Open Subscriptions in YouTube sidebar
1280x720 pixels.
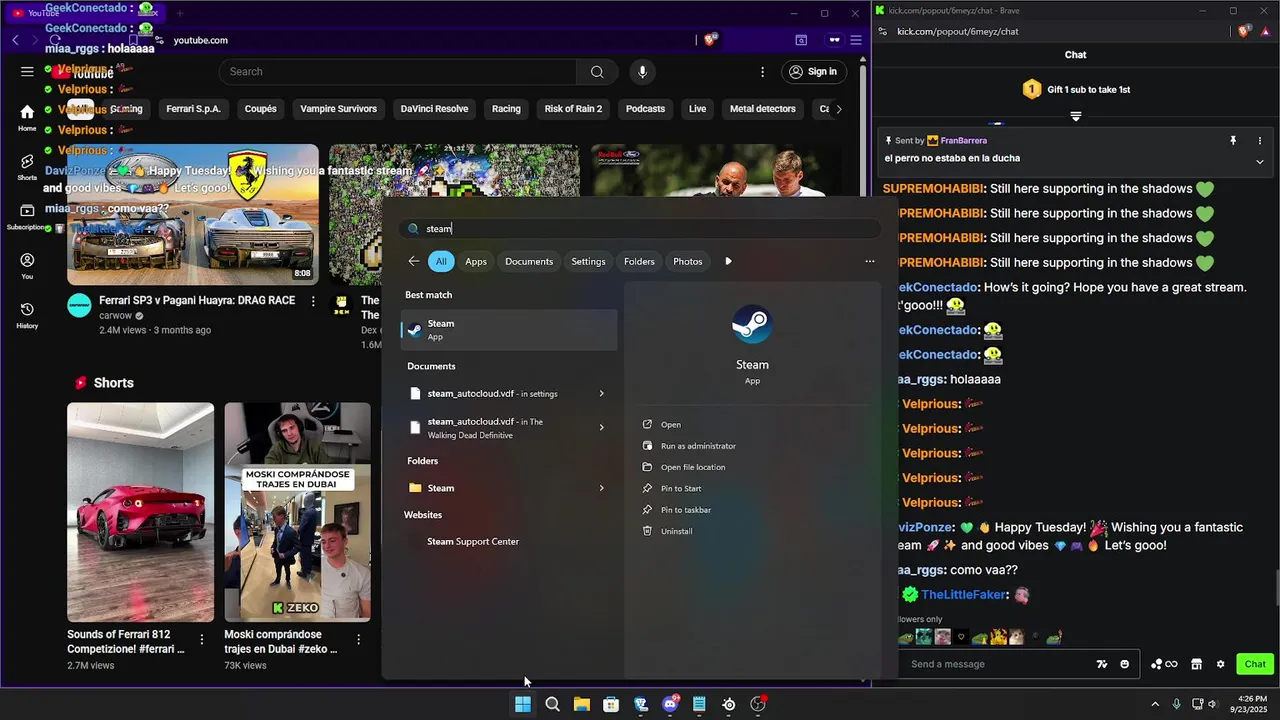click(27, 216)
